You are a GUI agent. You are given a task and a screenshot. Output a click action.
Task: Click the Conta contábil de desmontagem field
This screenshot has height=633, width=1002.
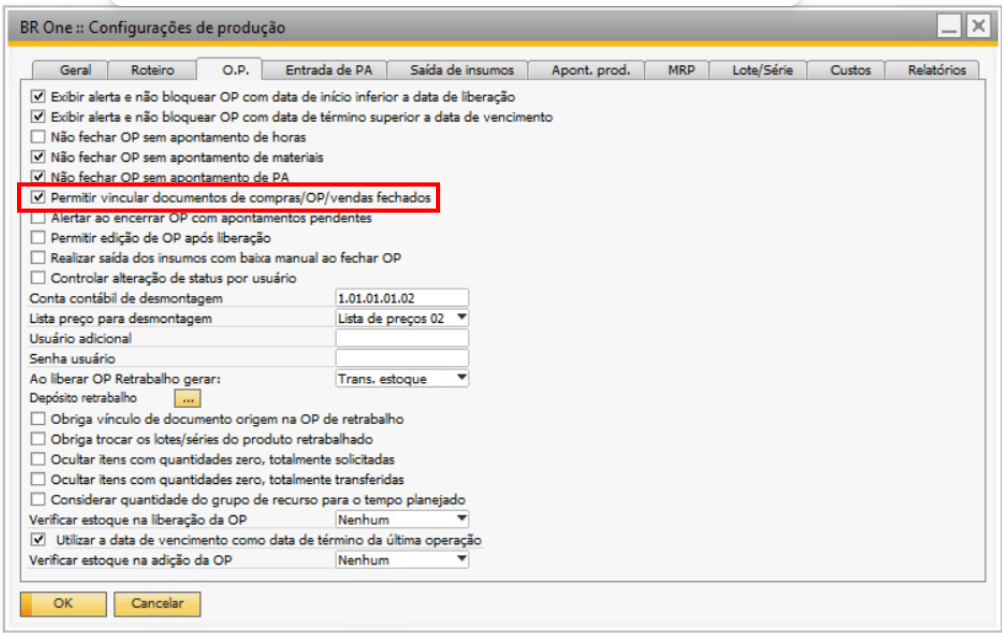[402, 298]
